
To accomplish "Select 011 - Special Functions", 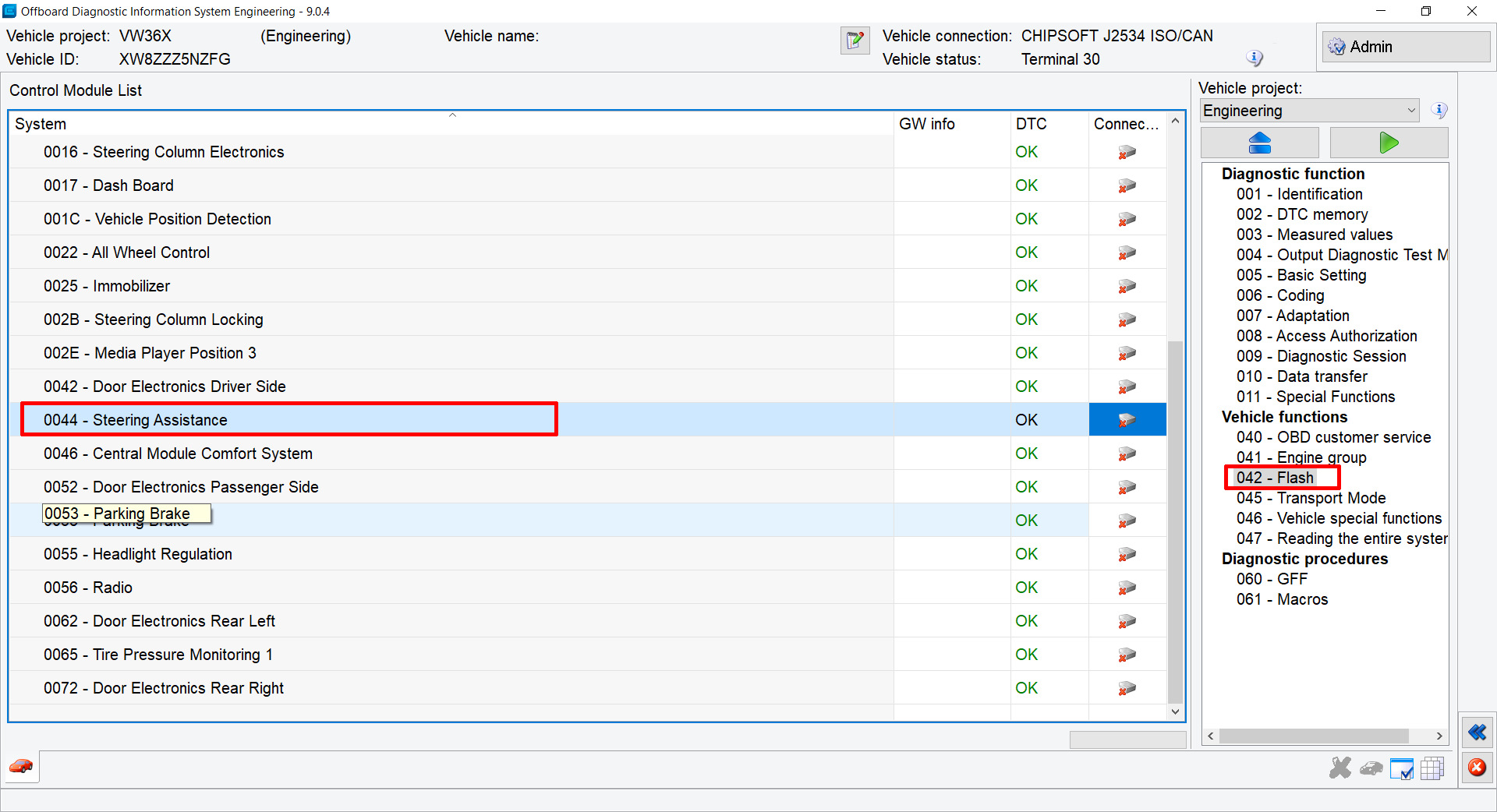I will point(1315,397).
